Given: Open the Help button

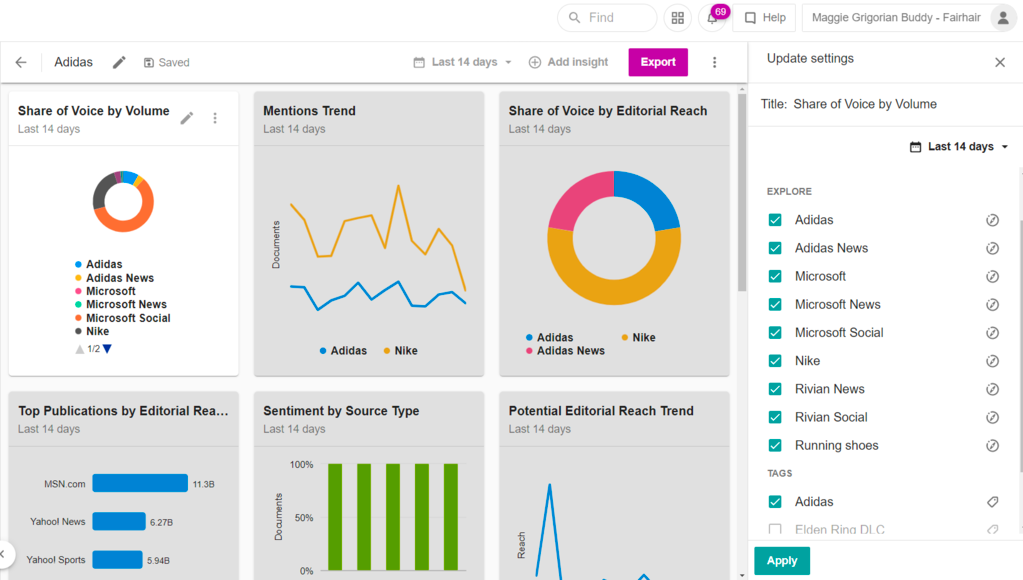Looking at the screenshot, I should [x=765, y=18].
